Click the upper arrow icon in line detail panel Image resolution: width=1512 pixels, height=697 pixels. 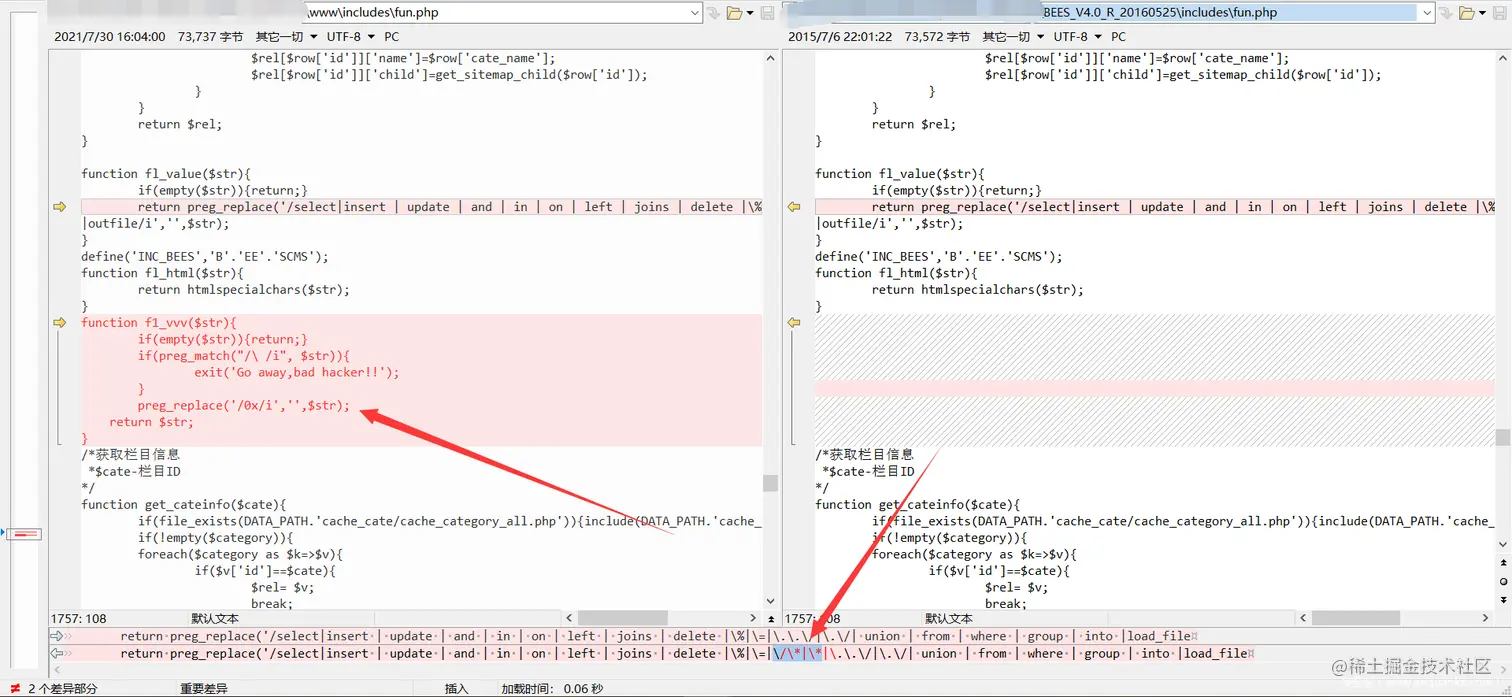[56, 636]
